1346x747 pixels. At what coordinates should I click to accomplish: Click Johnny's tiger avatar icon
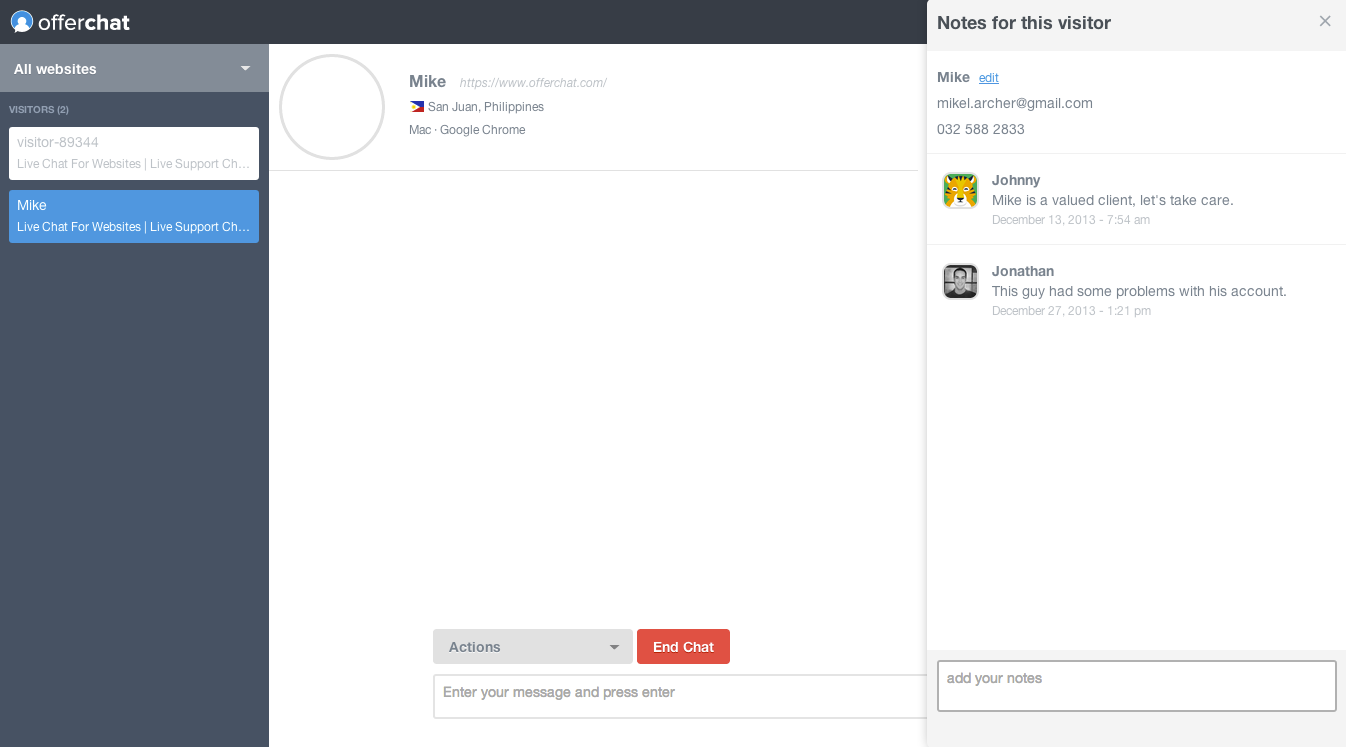click(960, 190)
